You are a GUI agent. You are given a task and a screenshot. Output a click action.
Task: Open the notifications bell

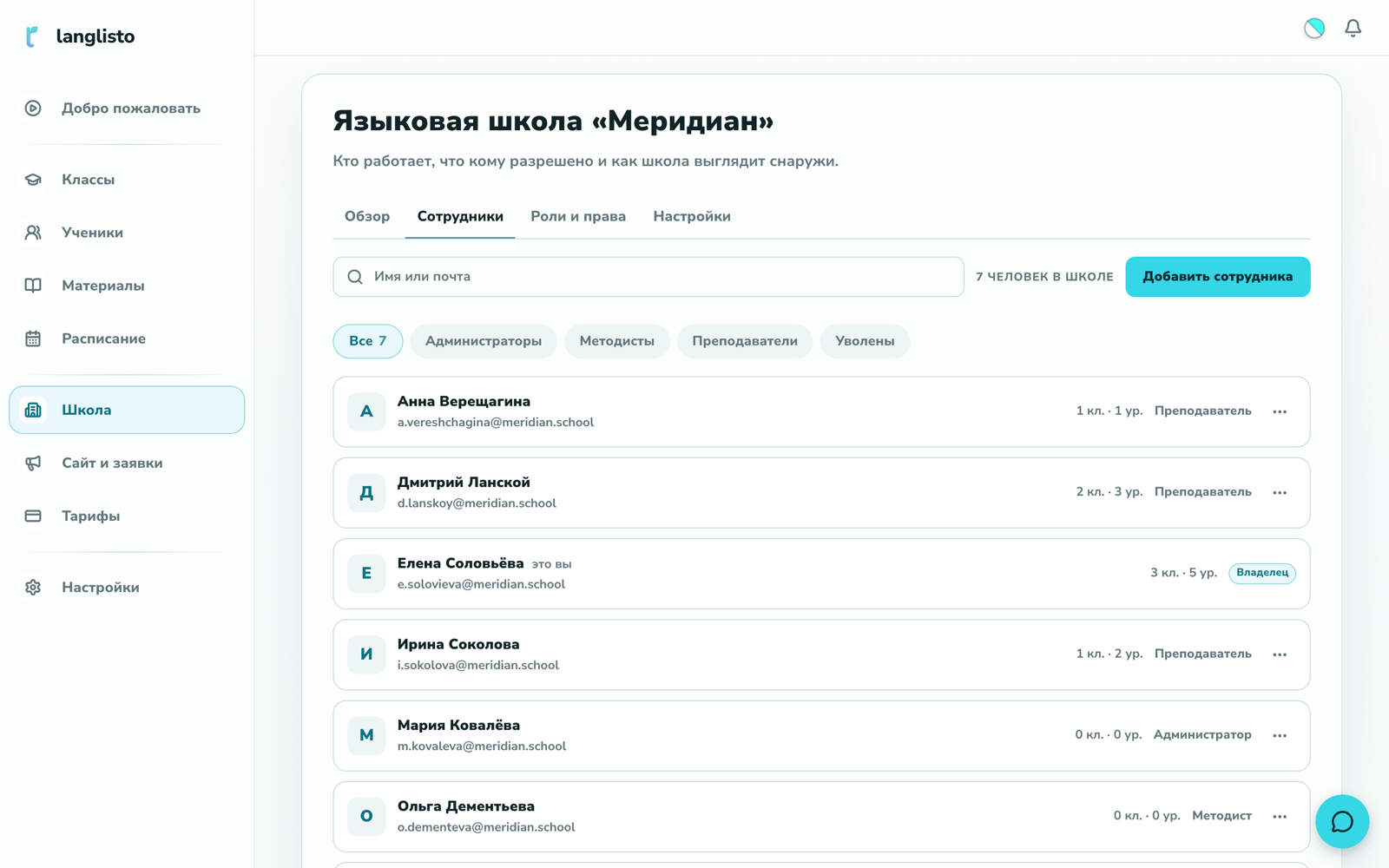point(1353,28)
